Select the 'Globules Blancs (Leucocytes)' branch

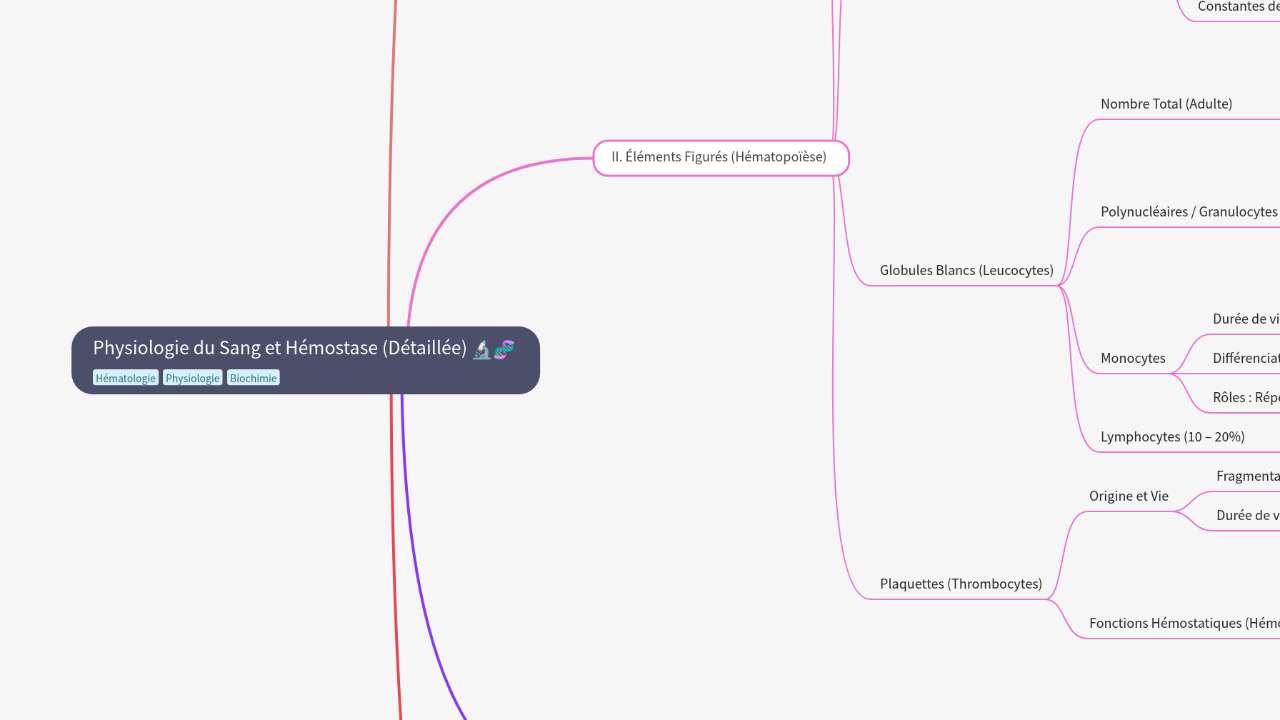point(966,270)
